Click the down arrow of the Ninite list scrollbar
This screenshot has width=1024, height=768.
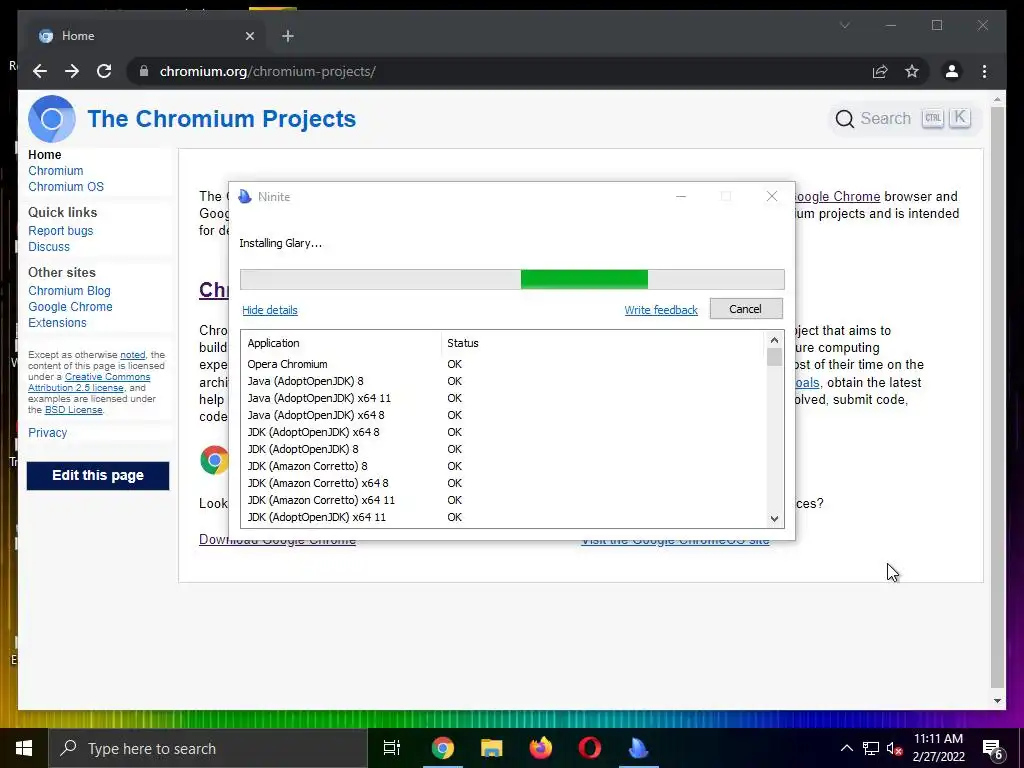coord(774,519)
